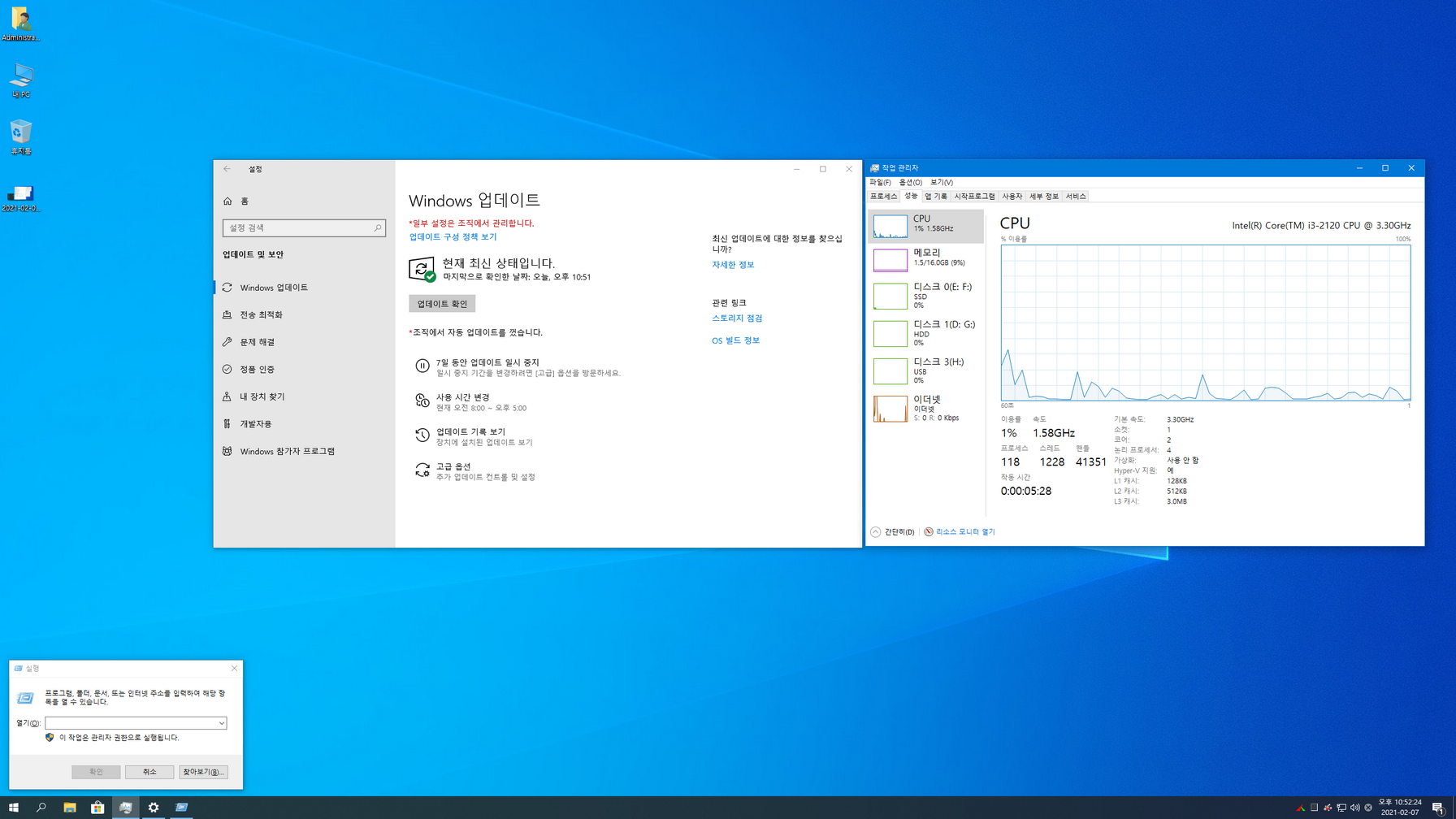Viewport: 1456px width, 819px height.
Task: Open 개발자용 settings page
Action: [x=304, y=424]
